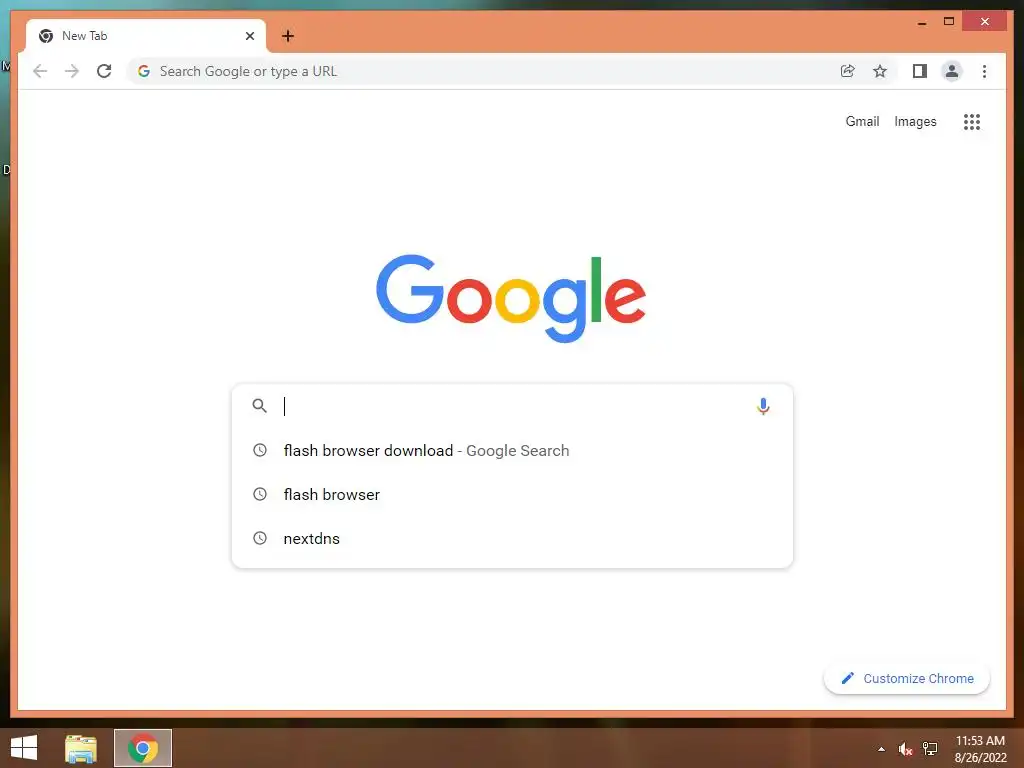Open the Gmail link
1024x768 pixels.
862,121
